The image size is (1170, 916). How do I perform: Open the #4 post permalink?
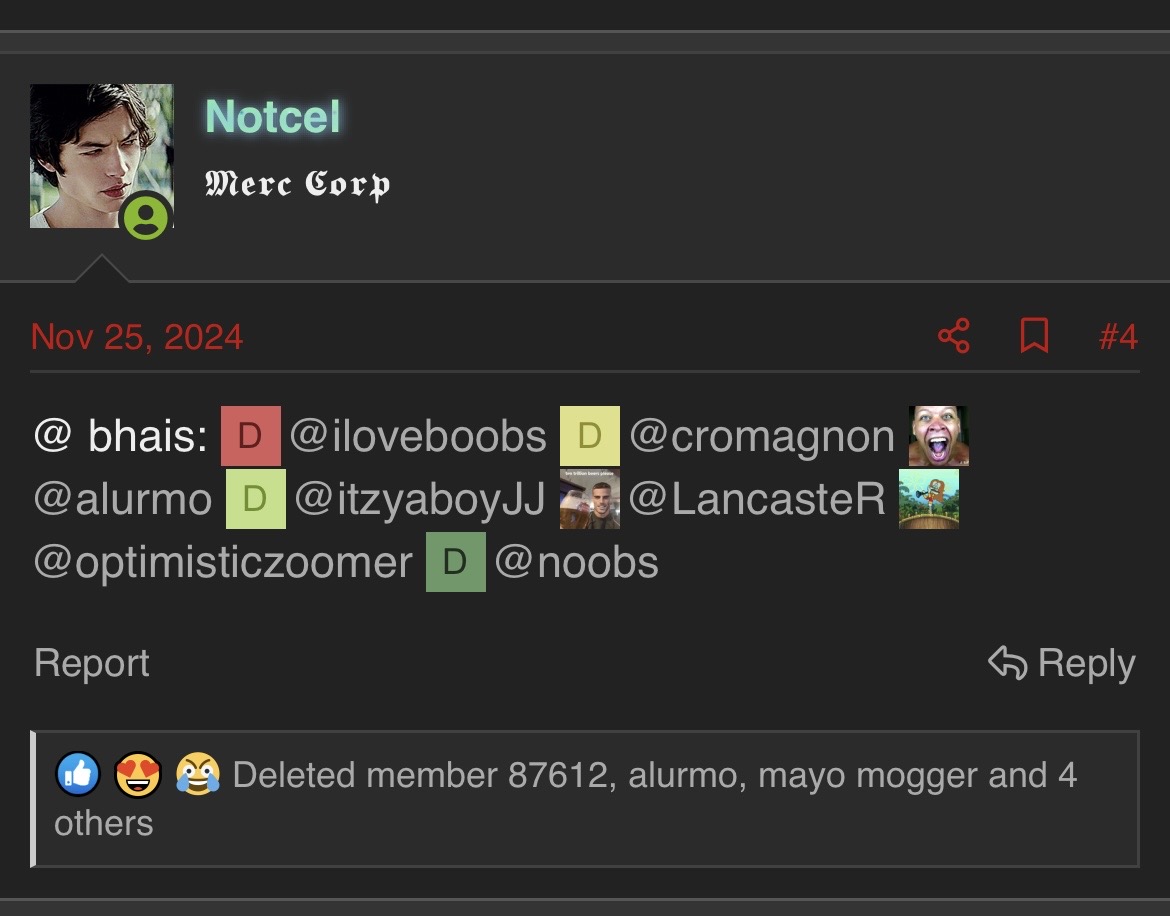1118,336
